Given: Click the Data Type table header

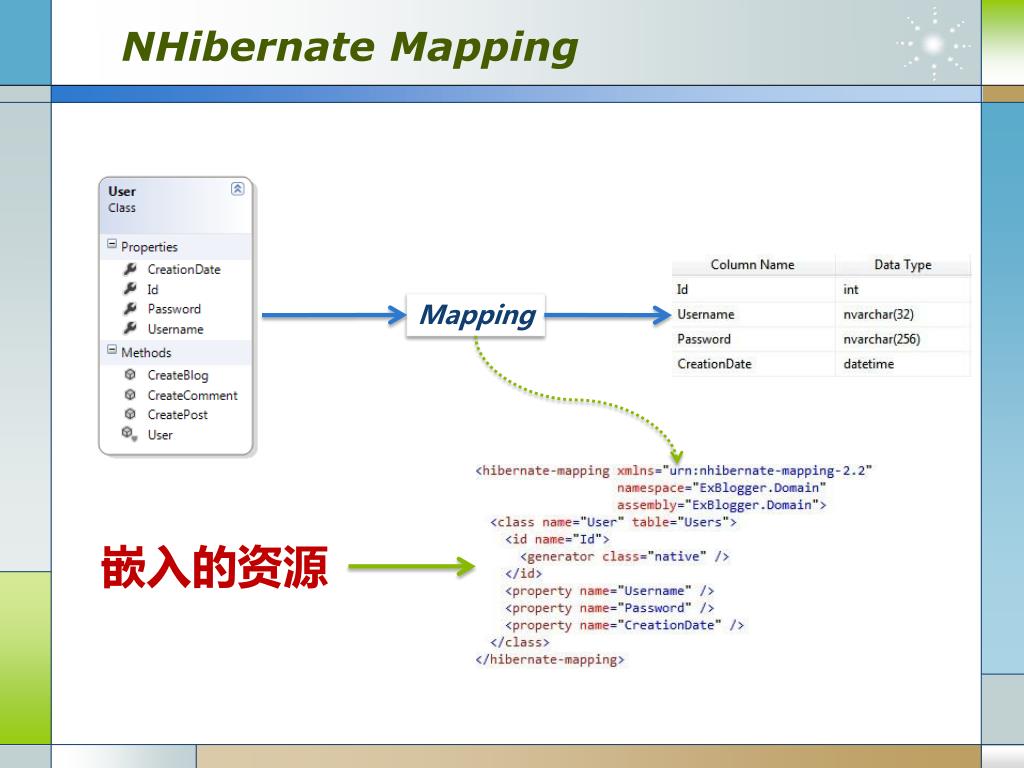Looking at the screenshot, I should click(903, 264).
